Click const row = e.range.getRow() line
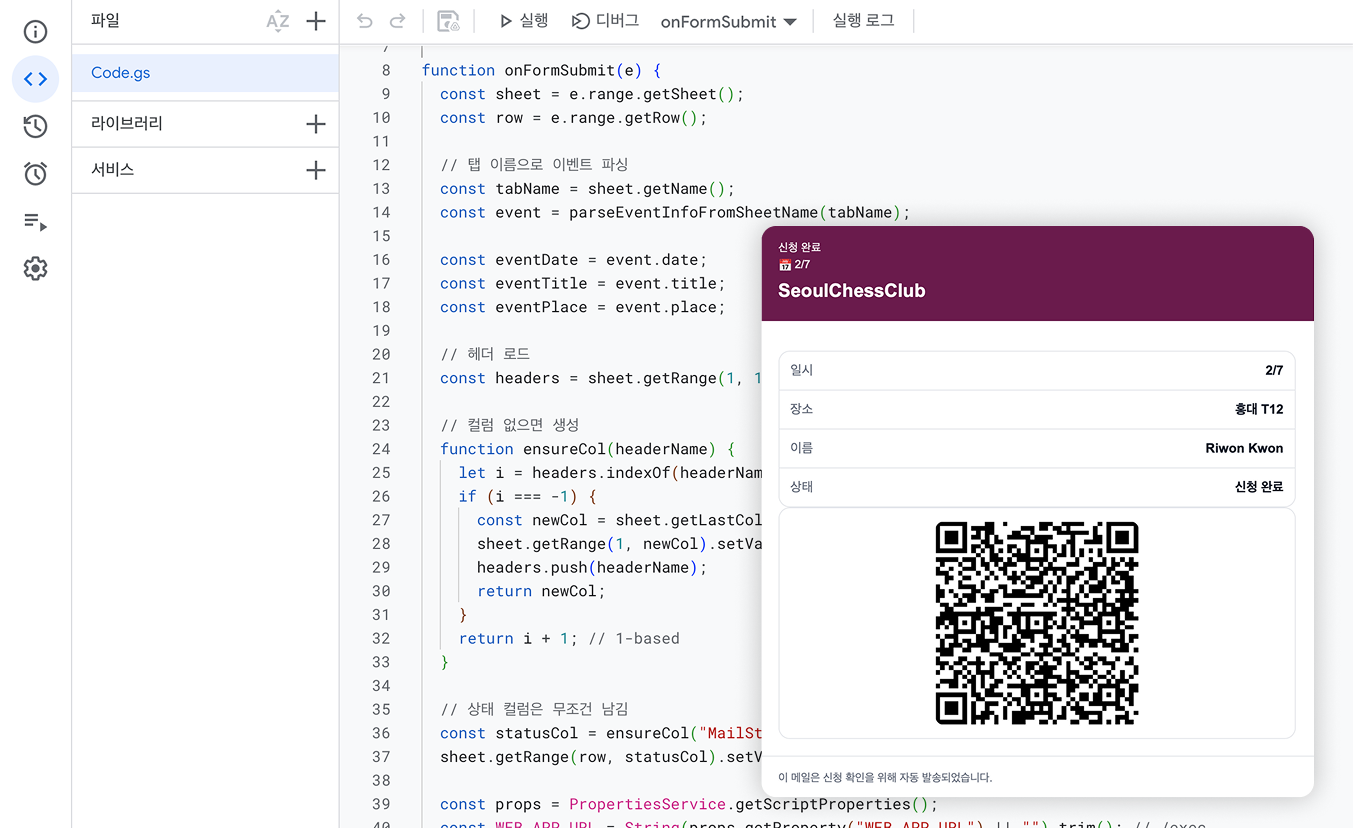Screen dimensions: 1353x828 573,118
